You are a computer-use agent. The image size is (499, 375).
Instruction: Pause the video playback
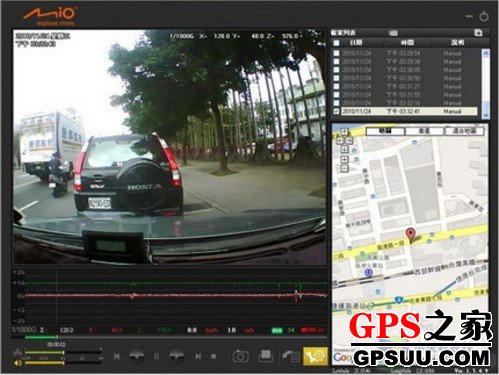point(157,356)
